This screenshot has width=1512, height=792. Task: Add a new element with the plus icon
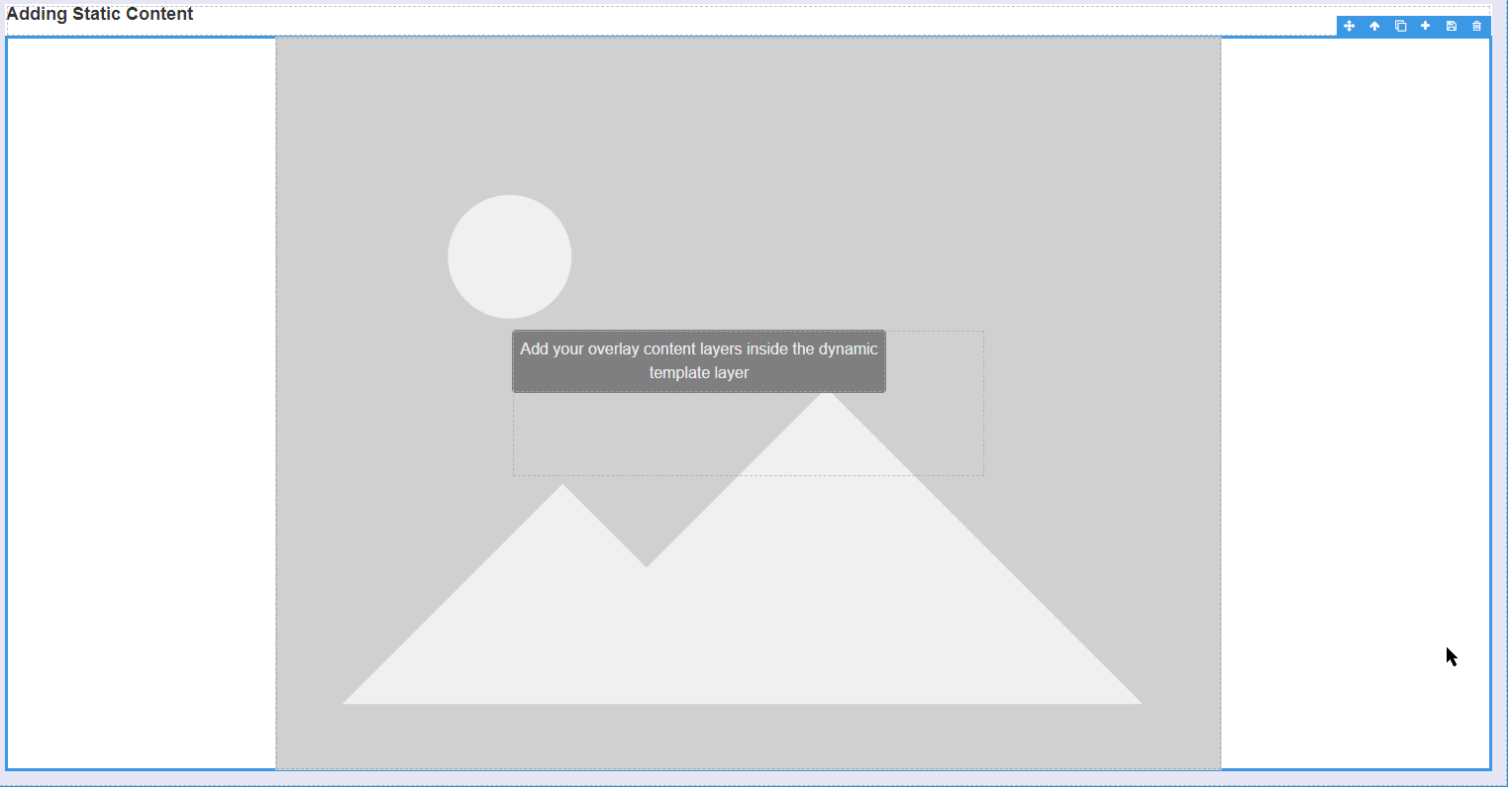click(1425, 26)
